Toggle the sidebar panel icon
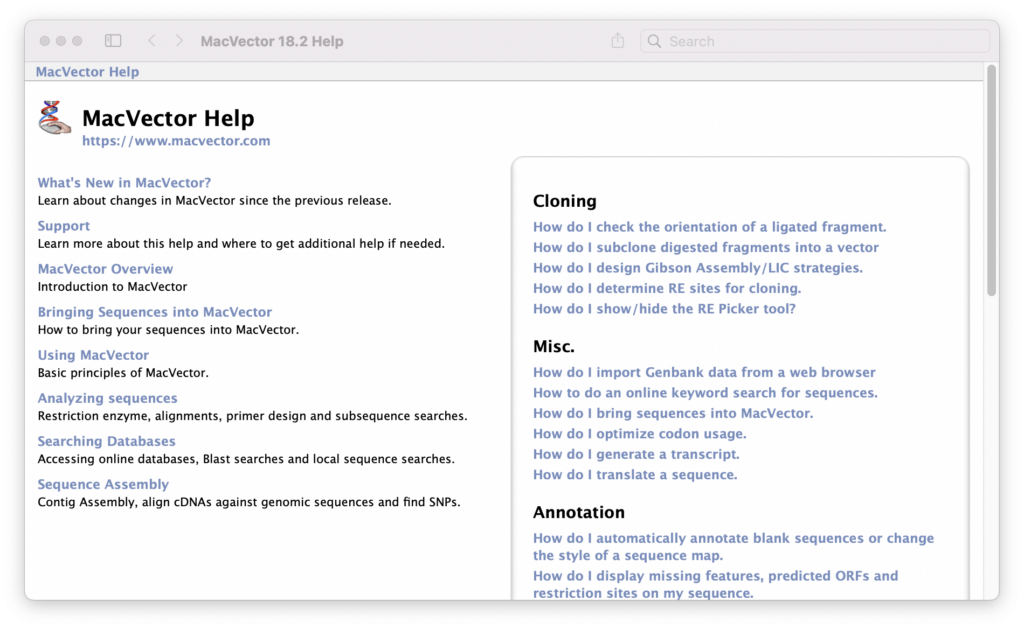This screenshot has height=629, width=1024. [113, 41]
